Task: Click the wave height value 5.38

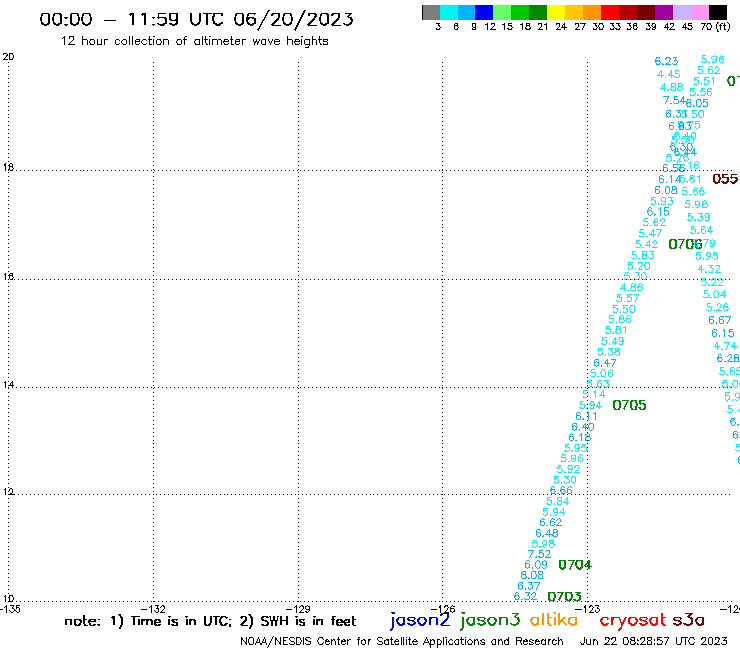Action: point(609,352)
